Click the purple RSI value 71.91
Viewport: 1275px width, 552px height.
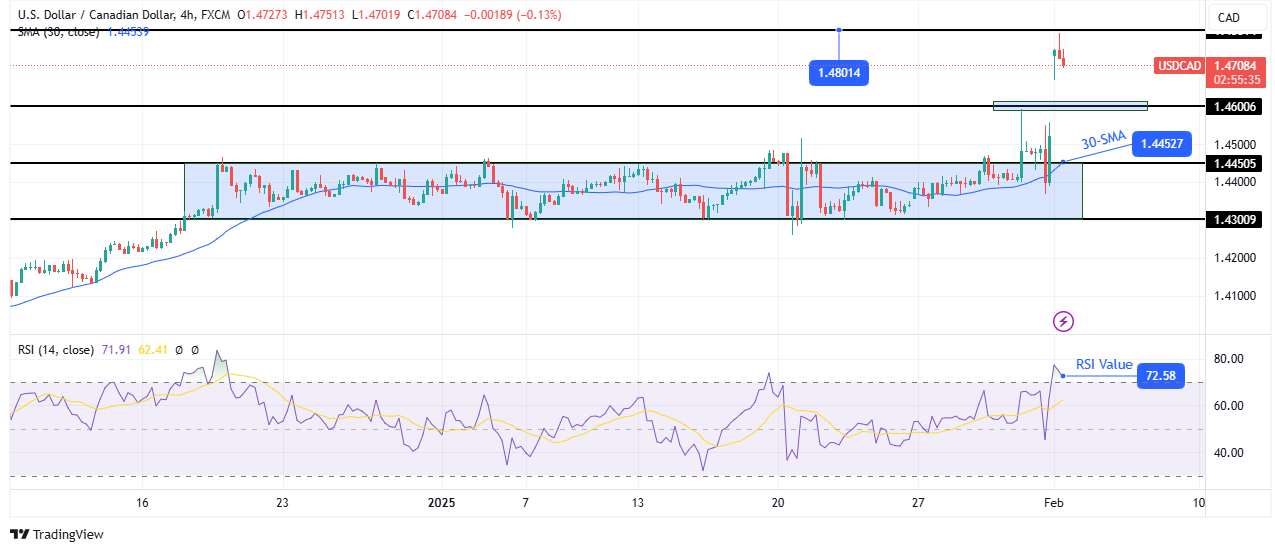coord(116,350)
